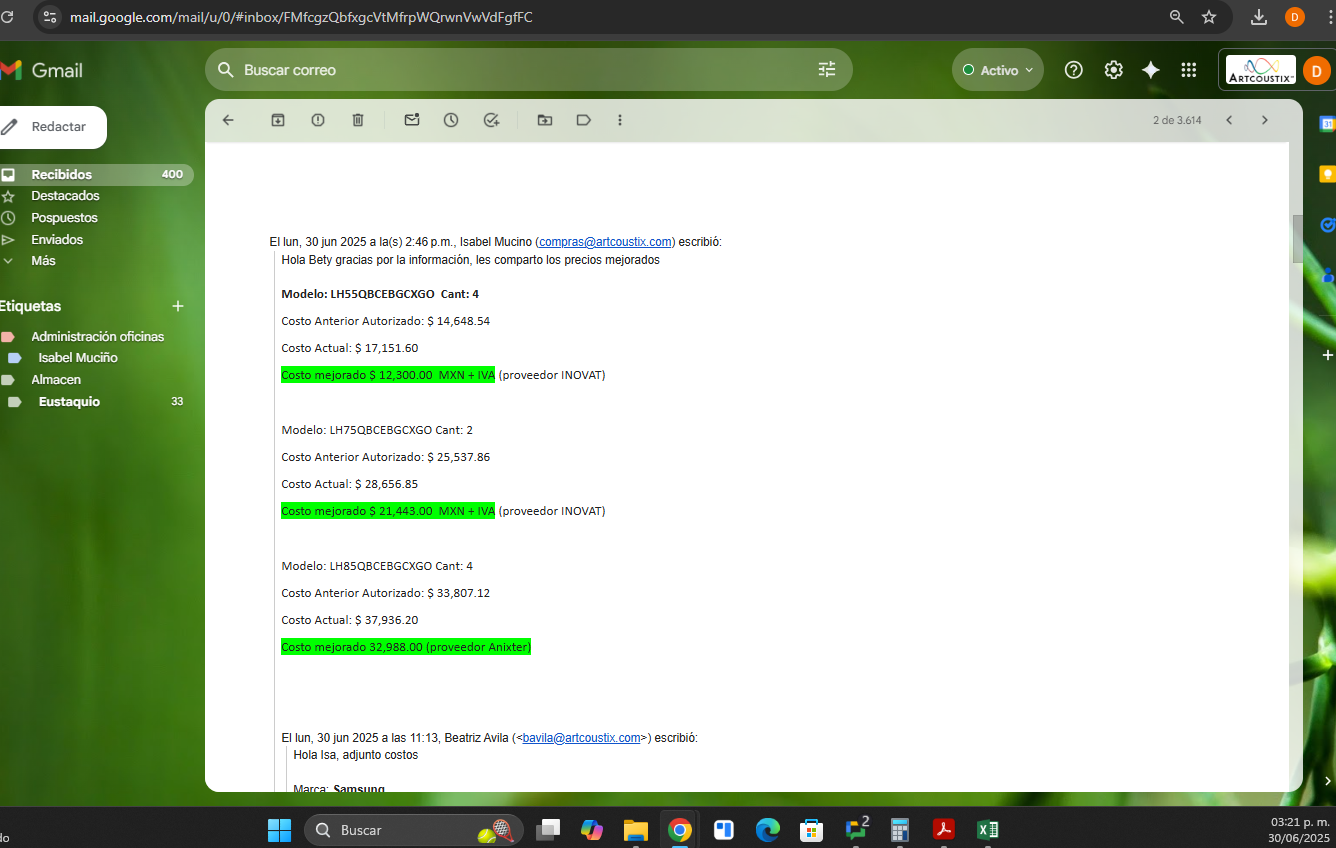1336x848 pixels.
Task: Open Chrome three-dot menu
Action: click(x=1329, y=17)
